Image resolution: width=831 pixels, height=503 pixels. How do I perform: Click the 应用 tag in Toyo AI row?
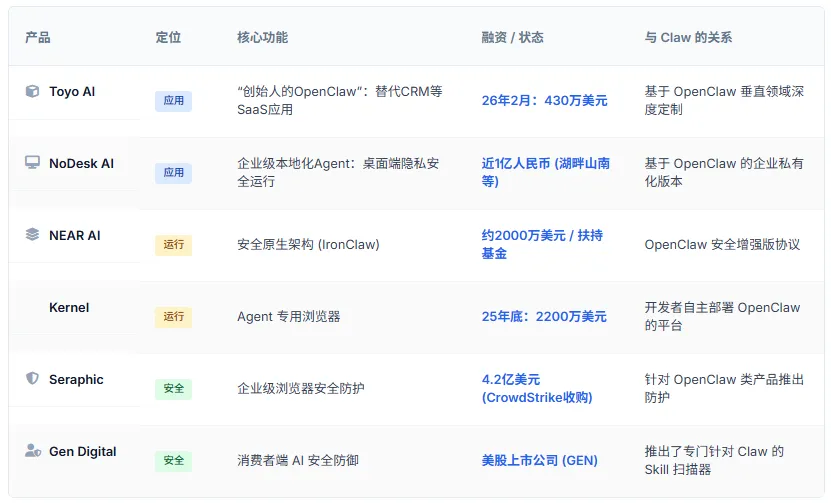[173, 101]
